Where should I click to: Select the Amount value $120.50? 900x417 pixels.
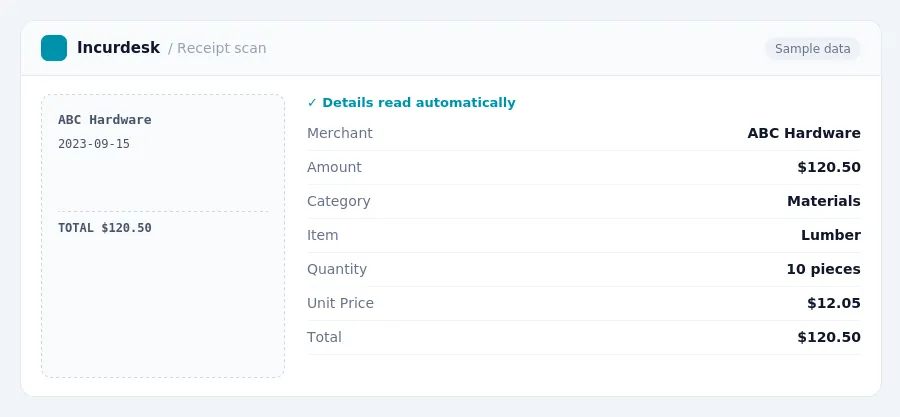coord(829,167)
